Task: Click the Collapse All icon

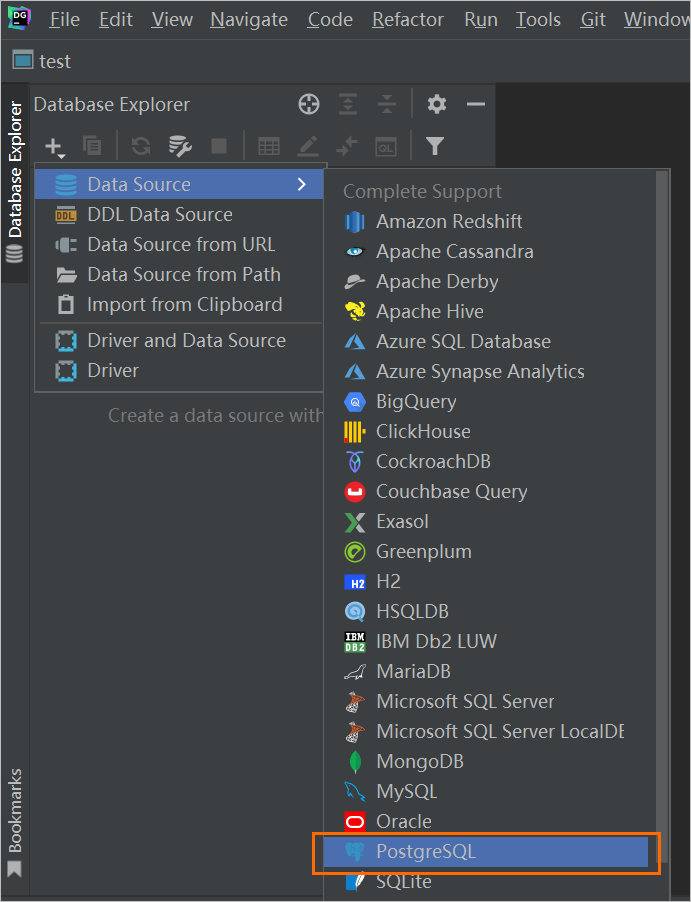Action: pos(387,104)
